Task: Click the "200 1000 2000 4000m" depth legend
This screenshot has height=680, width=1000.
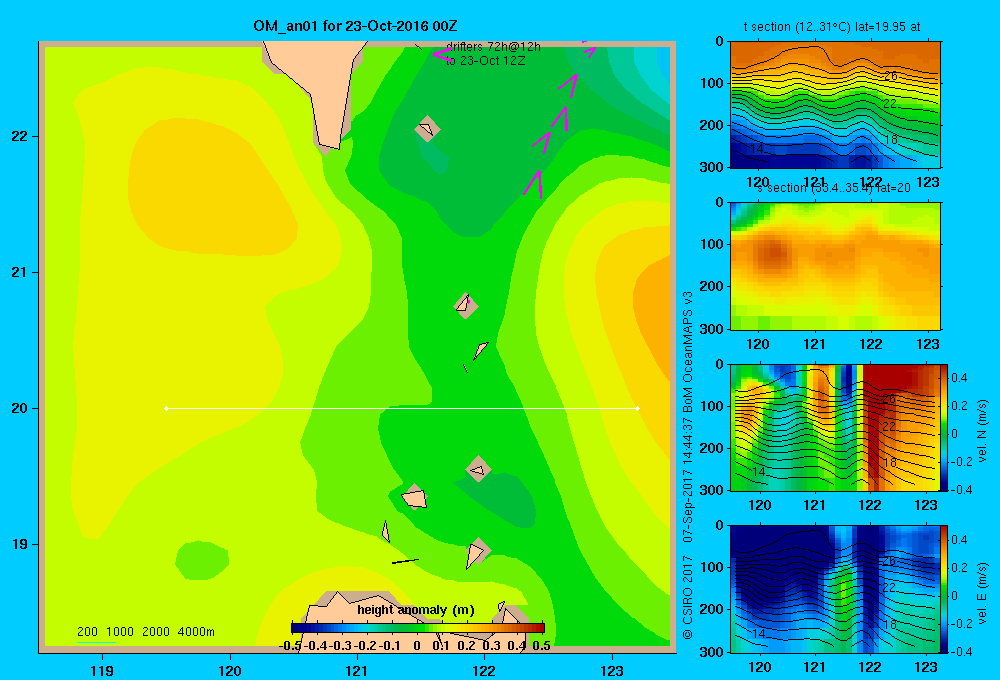Action: (145, 632)
